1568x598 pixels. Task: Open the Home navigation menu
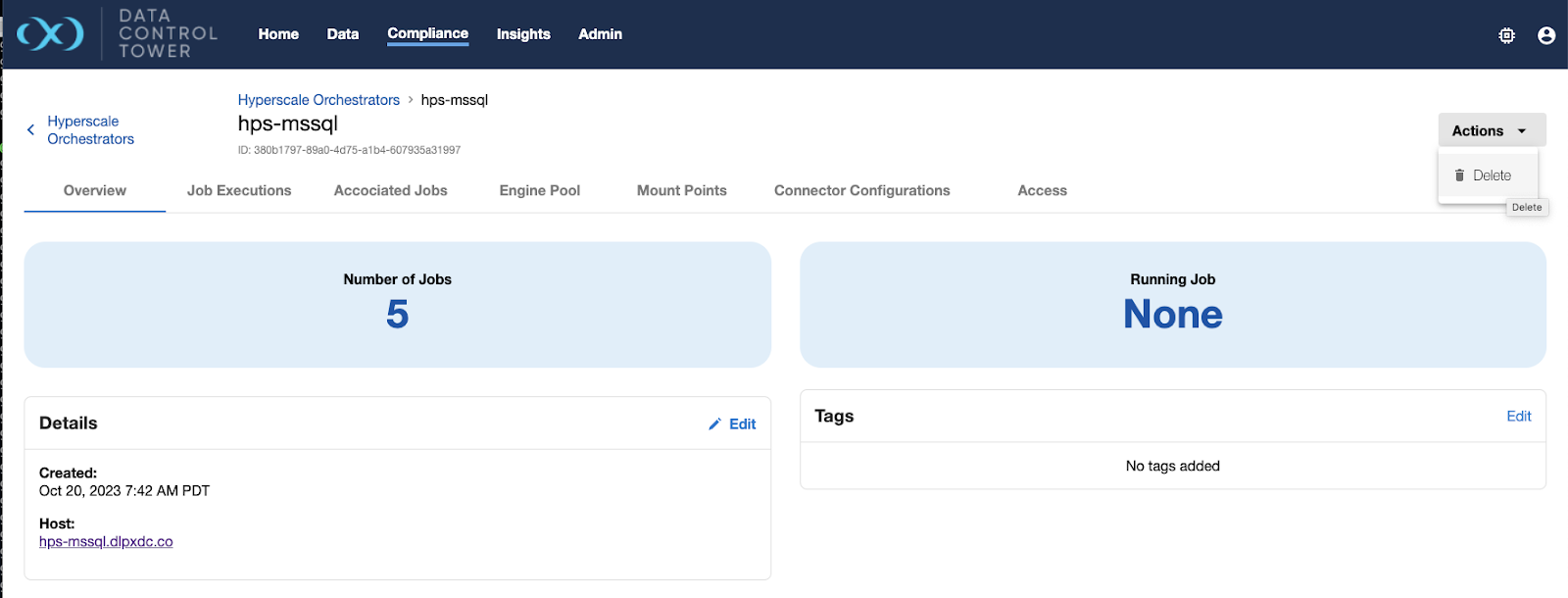click(278, 34)
